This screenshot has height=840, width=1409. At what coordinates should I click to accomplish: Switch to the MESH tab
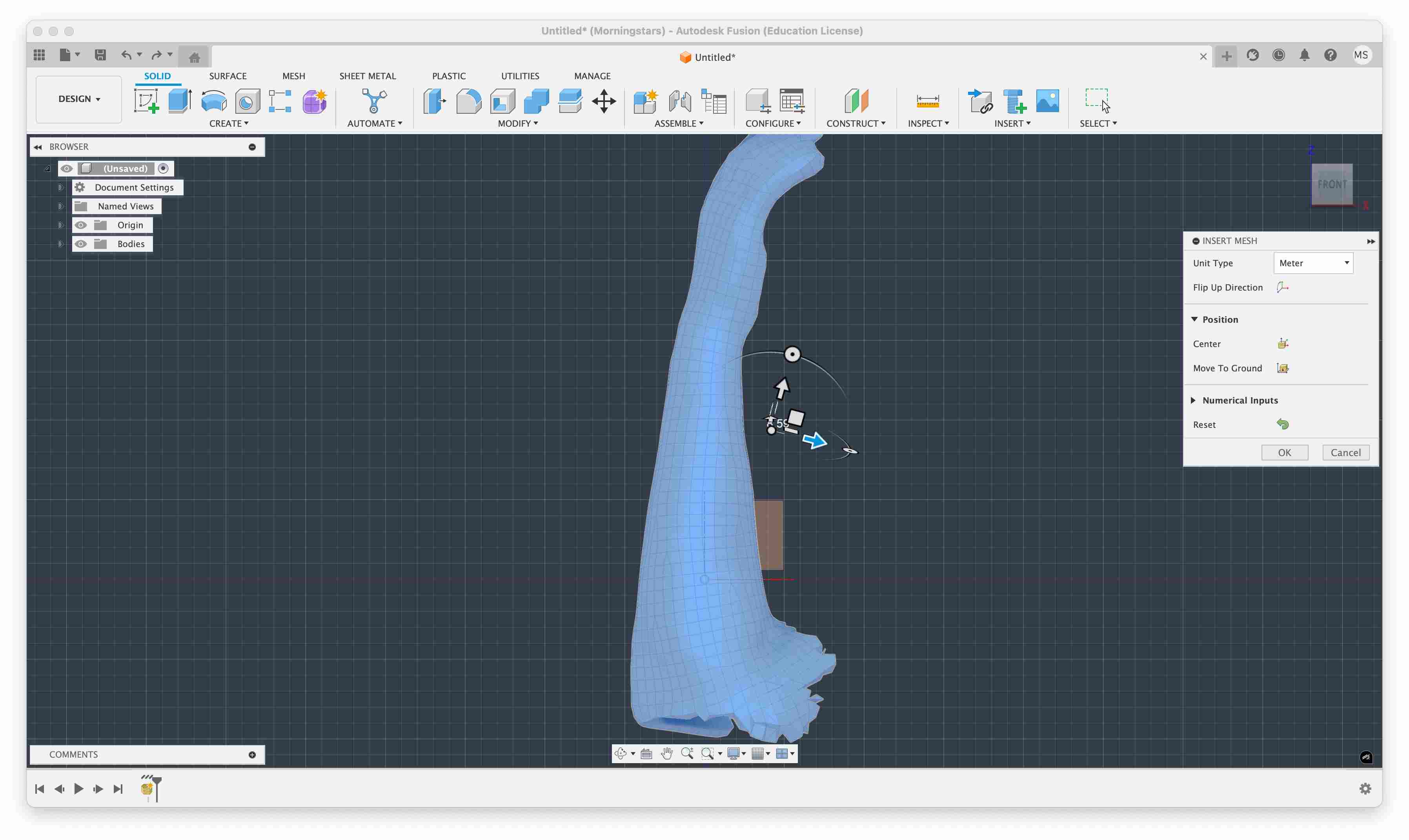[293, 76]
